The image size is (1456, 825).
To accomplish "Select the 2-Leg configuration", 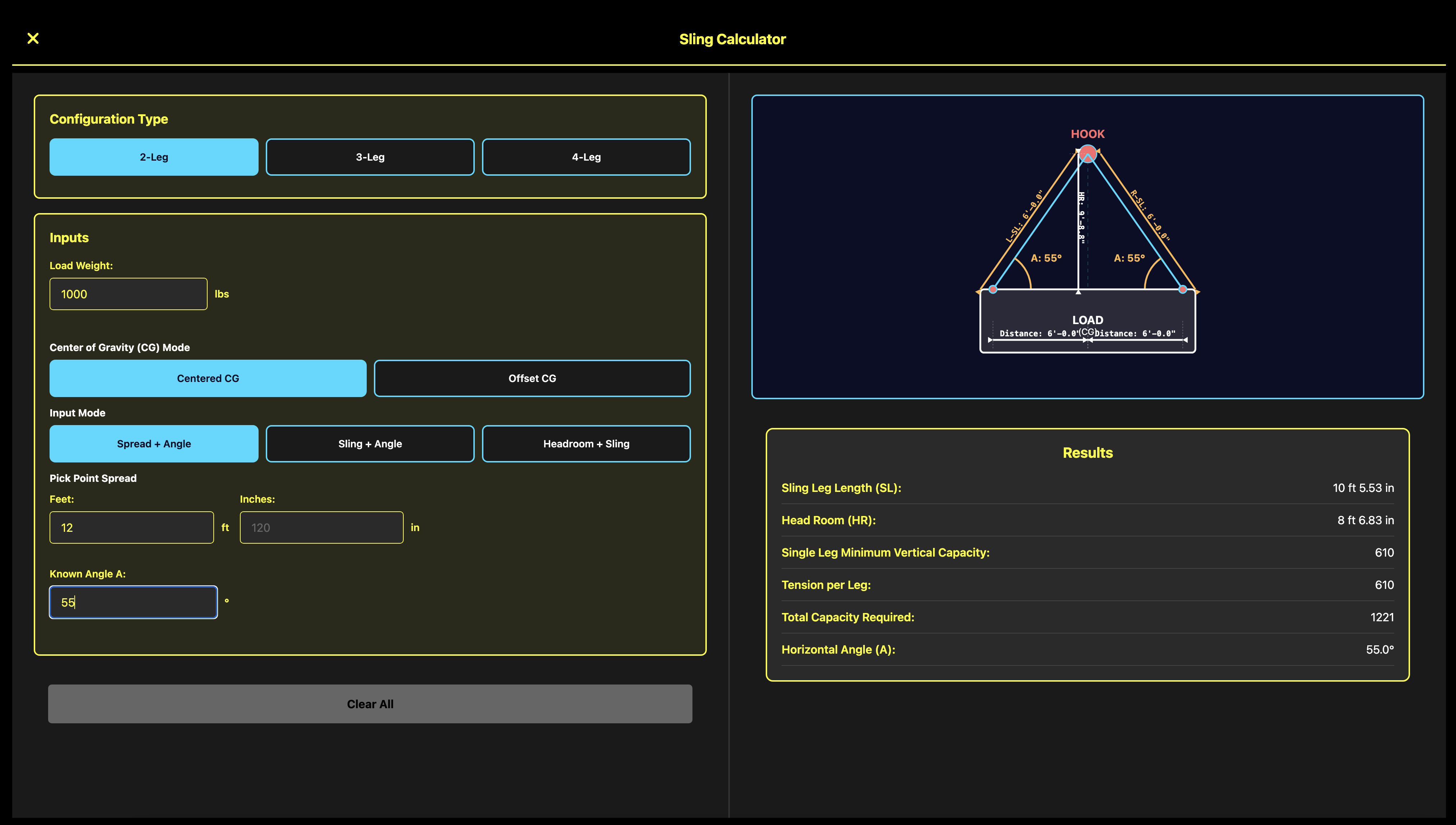I will [154, 157].
